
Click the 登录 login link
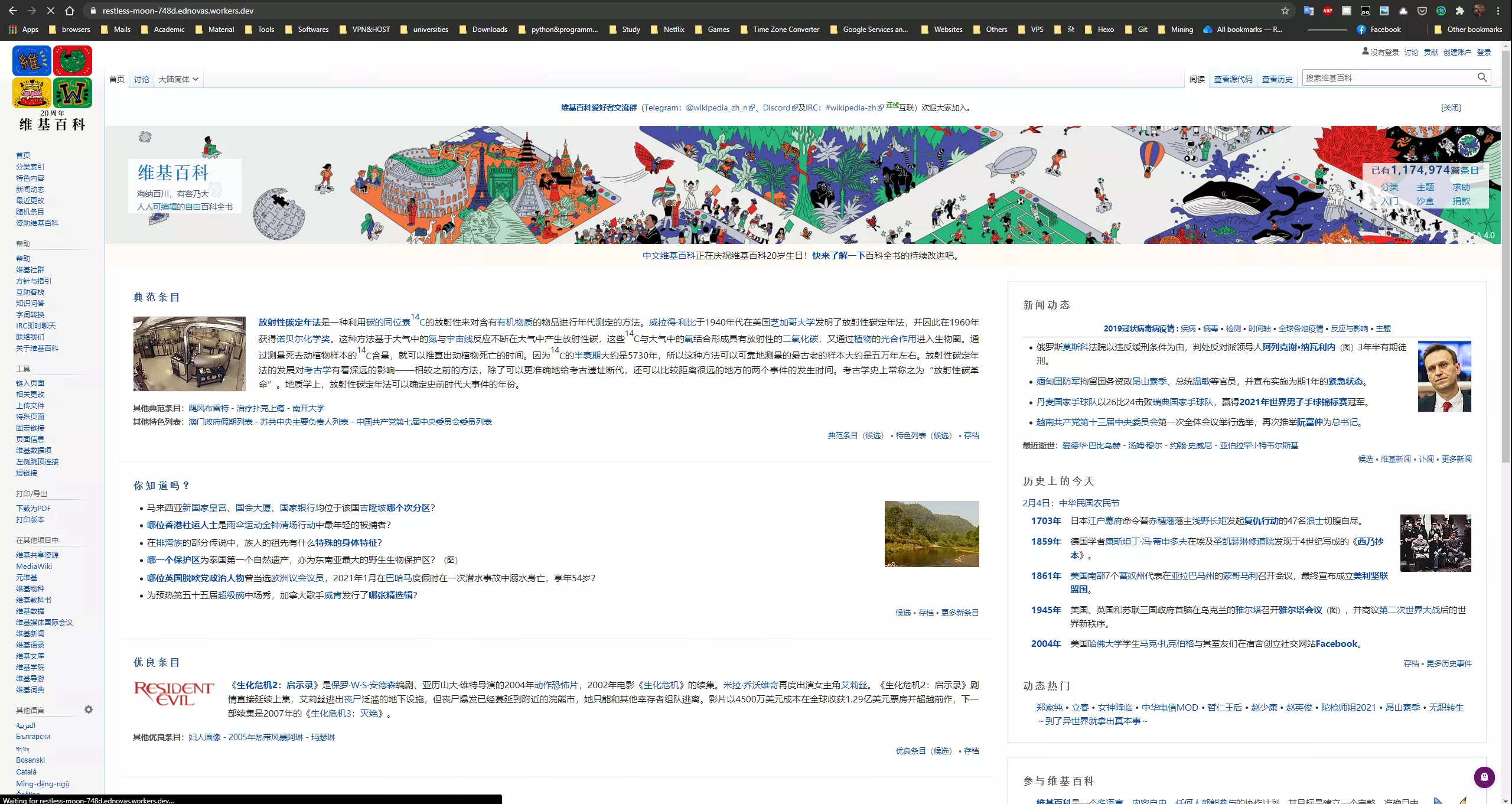1484,52
